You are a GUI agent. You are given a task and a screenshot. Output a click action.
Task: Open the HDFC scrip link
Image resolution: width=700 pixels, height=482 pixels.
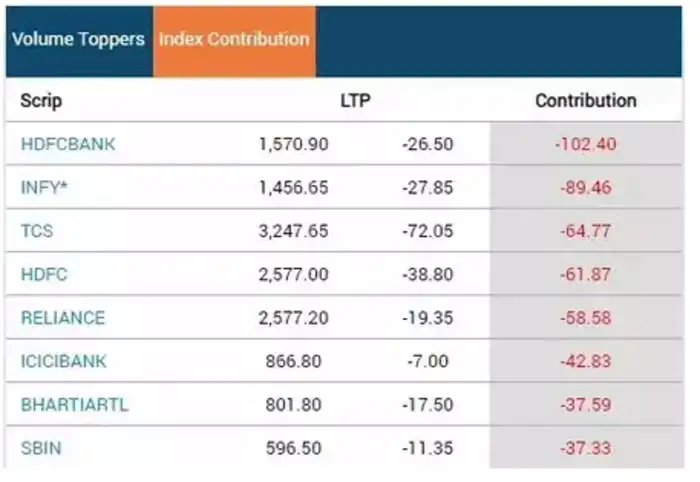pos(42,274)
